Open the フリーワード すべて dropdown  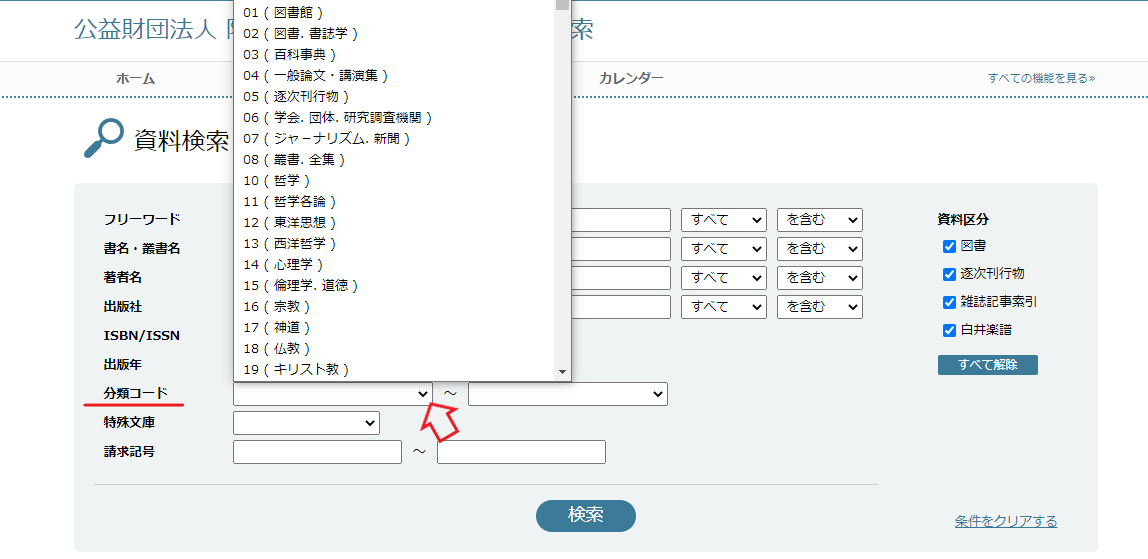(723, 220)
